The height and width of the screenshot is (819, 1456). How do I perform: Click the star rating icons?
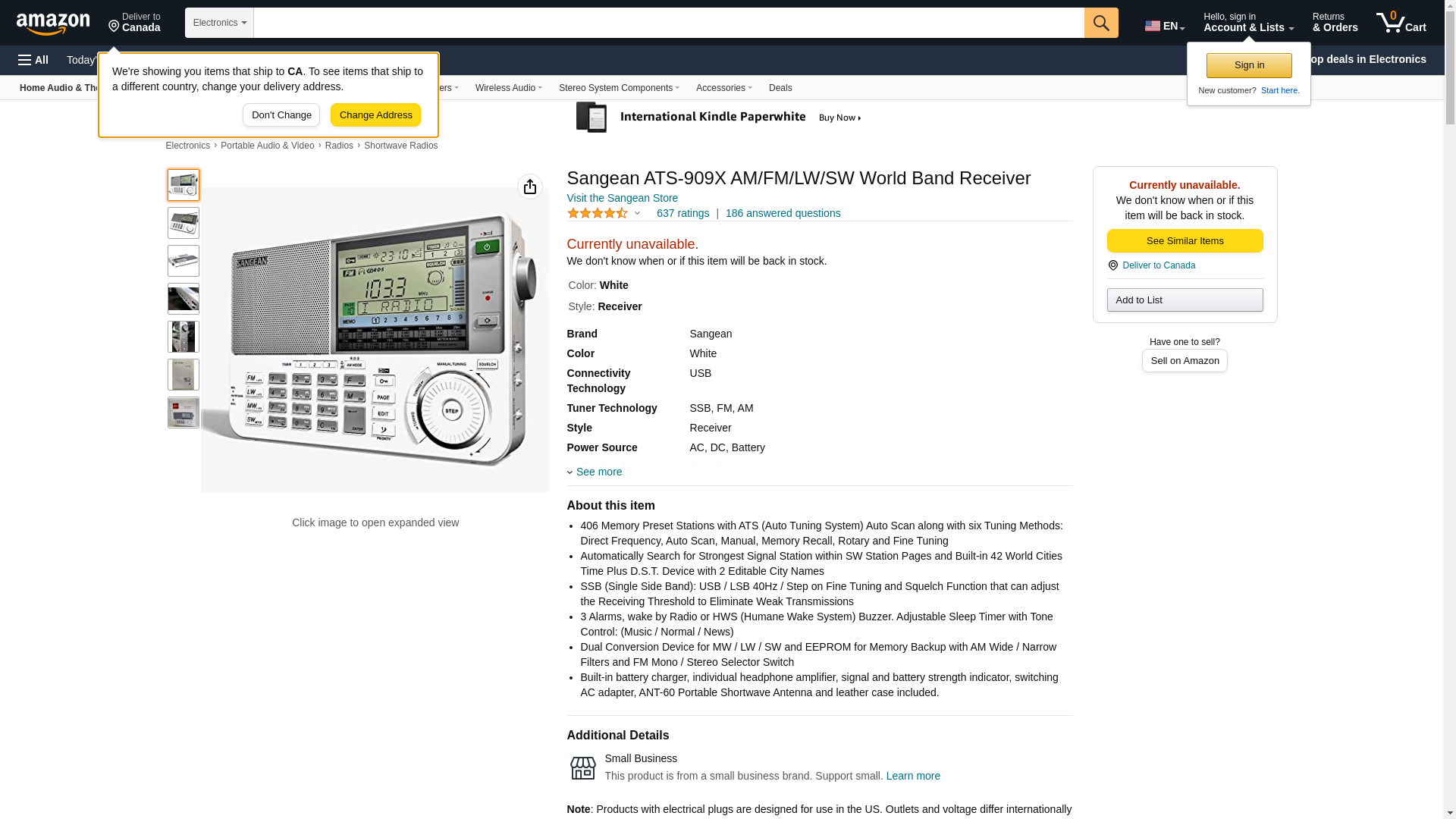pyautogui.click(x=598, y=214)
